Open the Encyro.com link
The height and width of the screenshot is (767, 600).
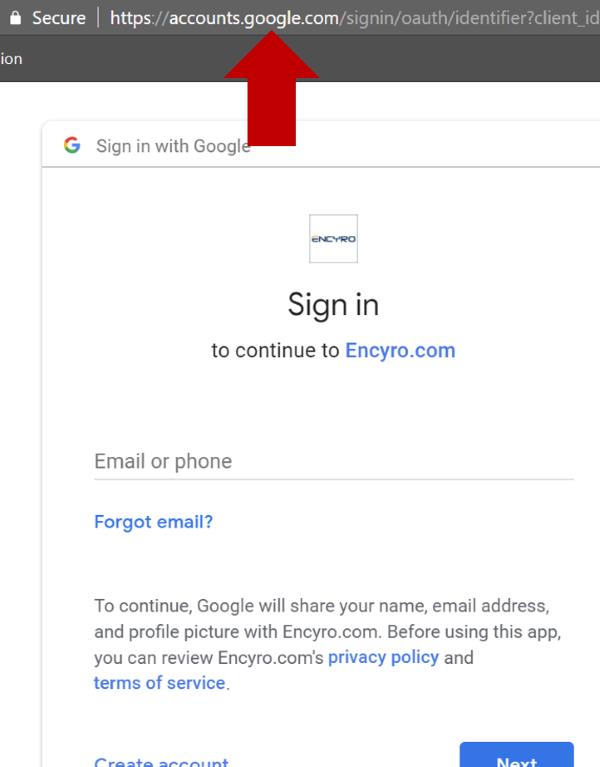(400, 350)
